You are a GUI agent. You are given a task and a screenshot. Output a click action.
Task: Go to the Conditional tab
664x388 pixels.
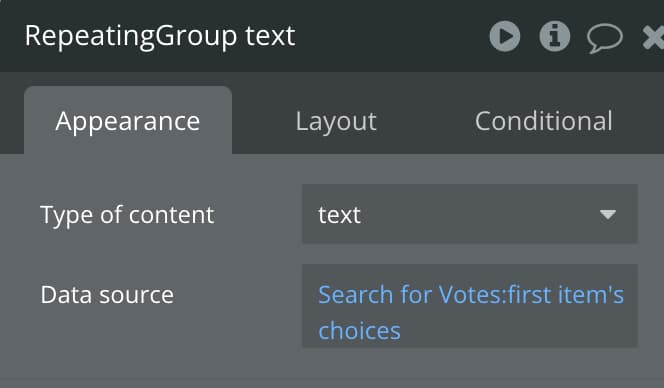[x=544, y=121]
